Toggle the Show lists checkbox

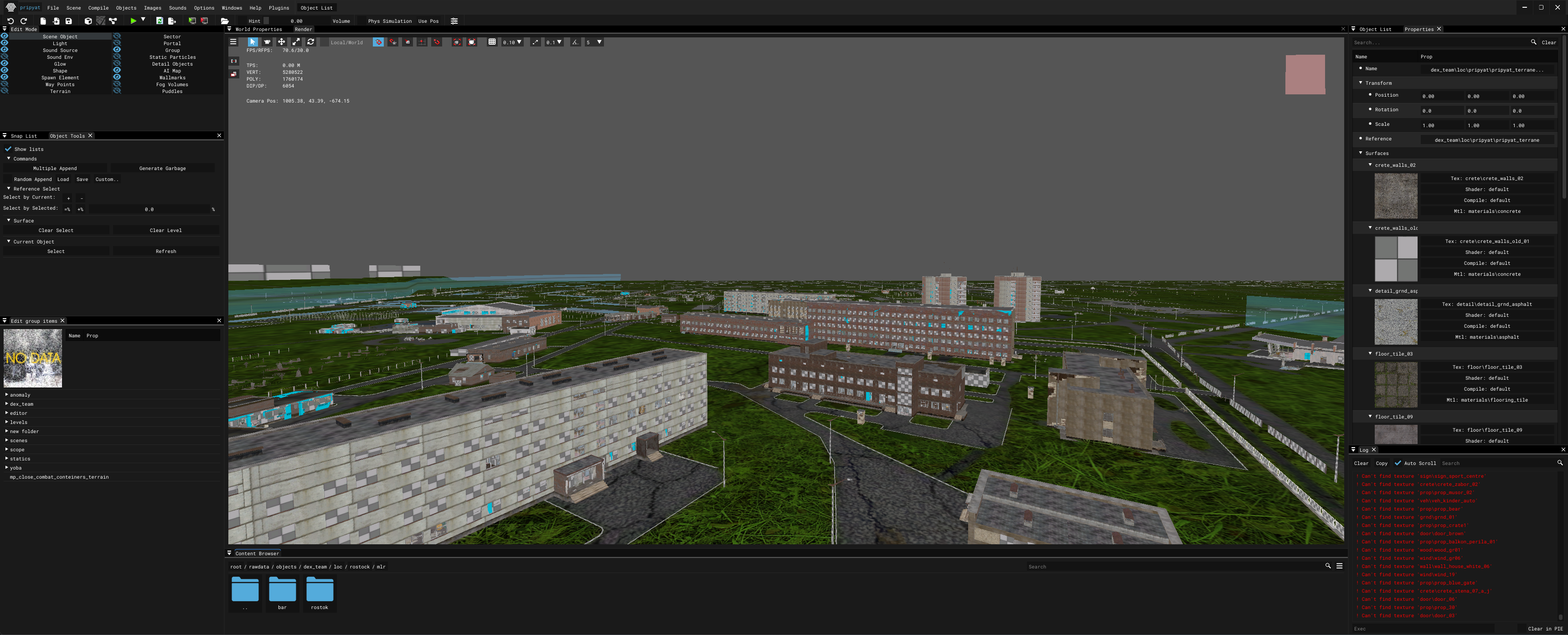click(x=9, y=149)
